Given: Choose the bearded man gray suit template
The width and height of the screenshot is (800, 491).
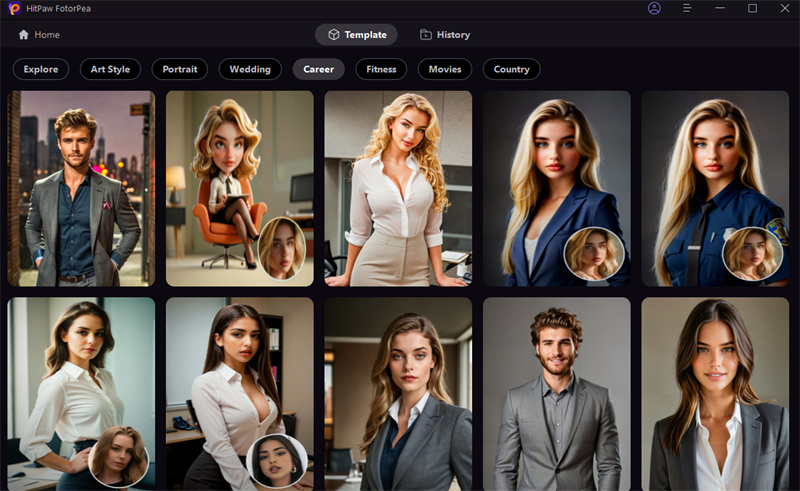Looking at the screenshot, I should [x=557, y=394].
